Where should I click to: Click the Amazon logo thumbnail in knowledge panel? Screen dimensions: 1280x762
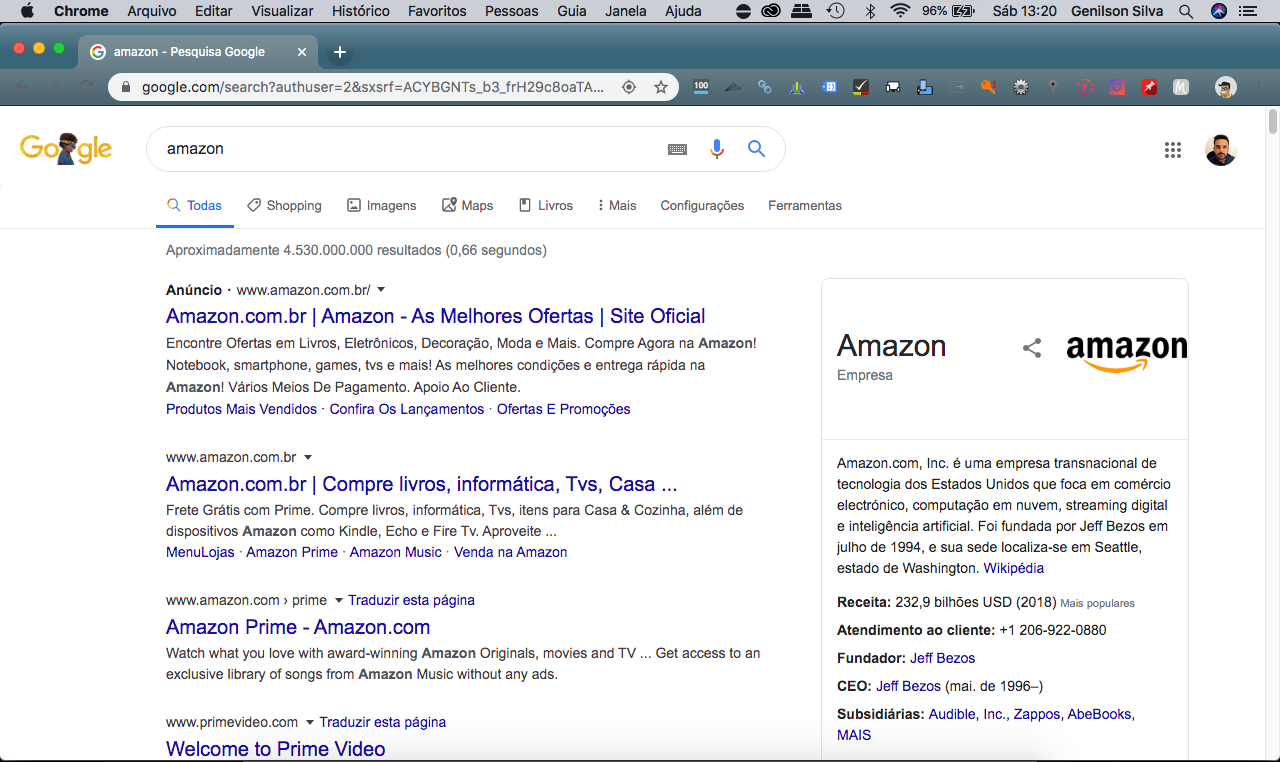(1127, 353)
